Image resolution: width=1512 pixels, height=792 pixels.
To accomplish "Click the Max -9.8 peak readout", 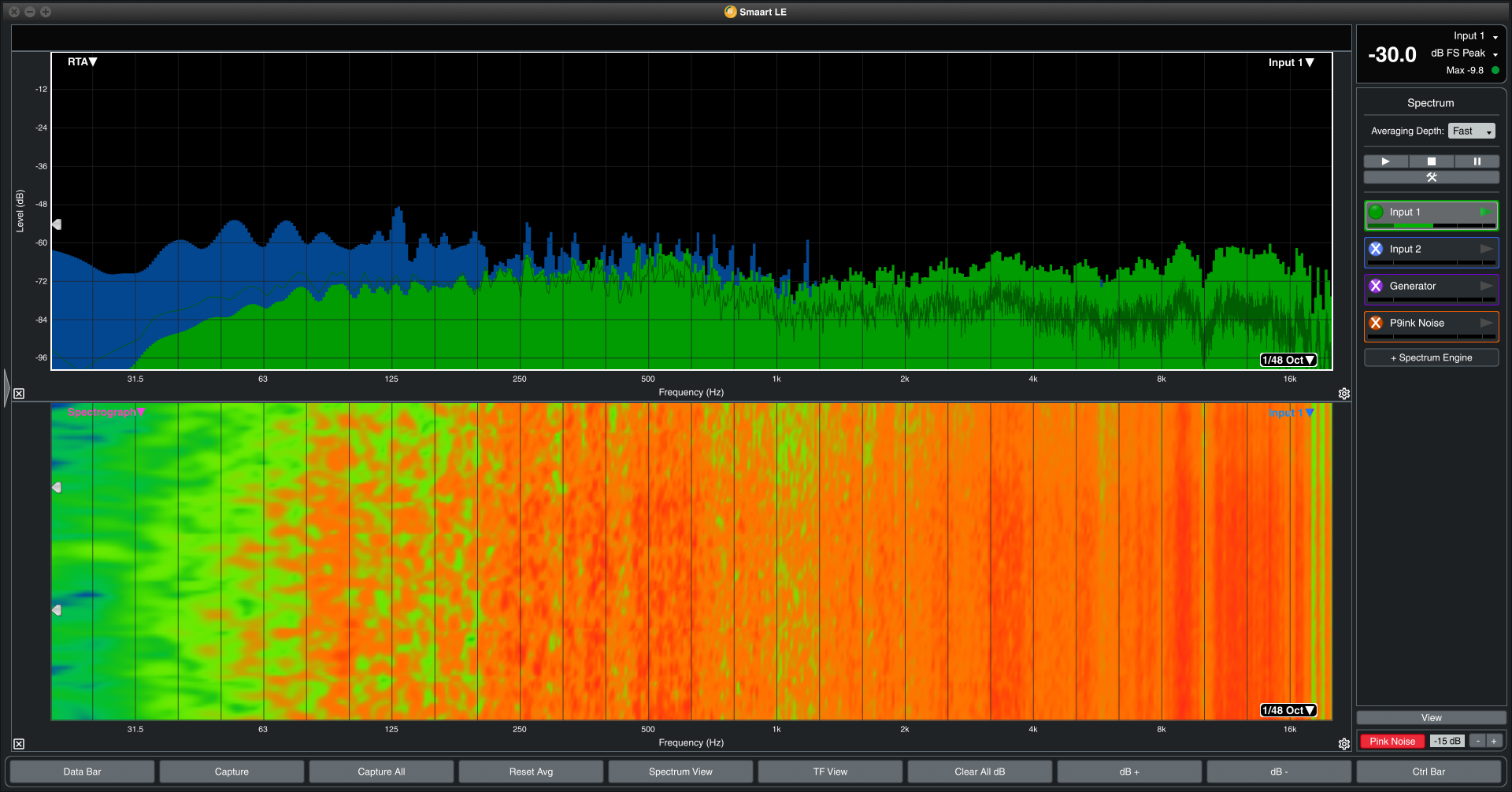I will pos(1465,70).
